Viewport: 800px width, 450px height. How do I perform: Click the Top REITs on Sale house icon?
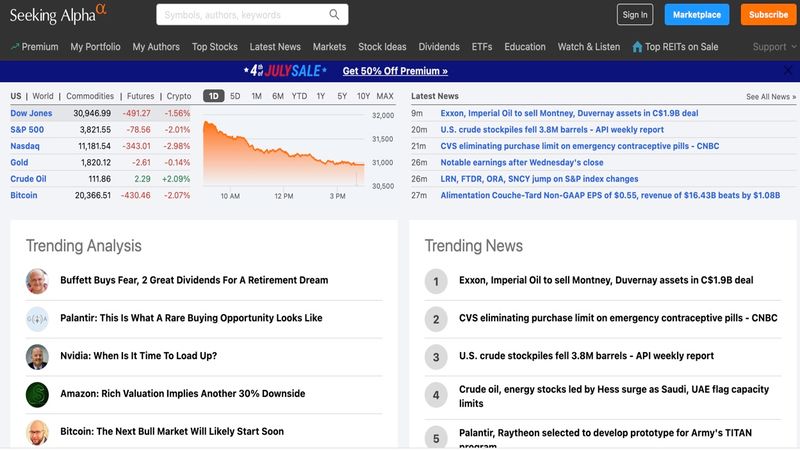[x=637, y=47]
